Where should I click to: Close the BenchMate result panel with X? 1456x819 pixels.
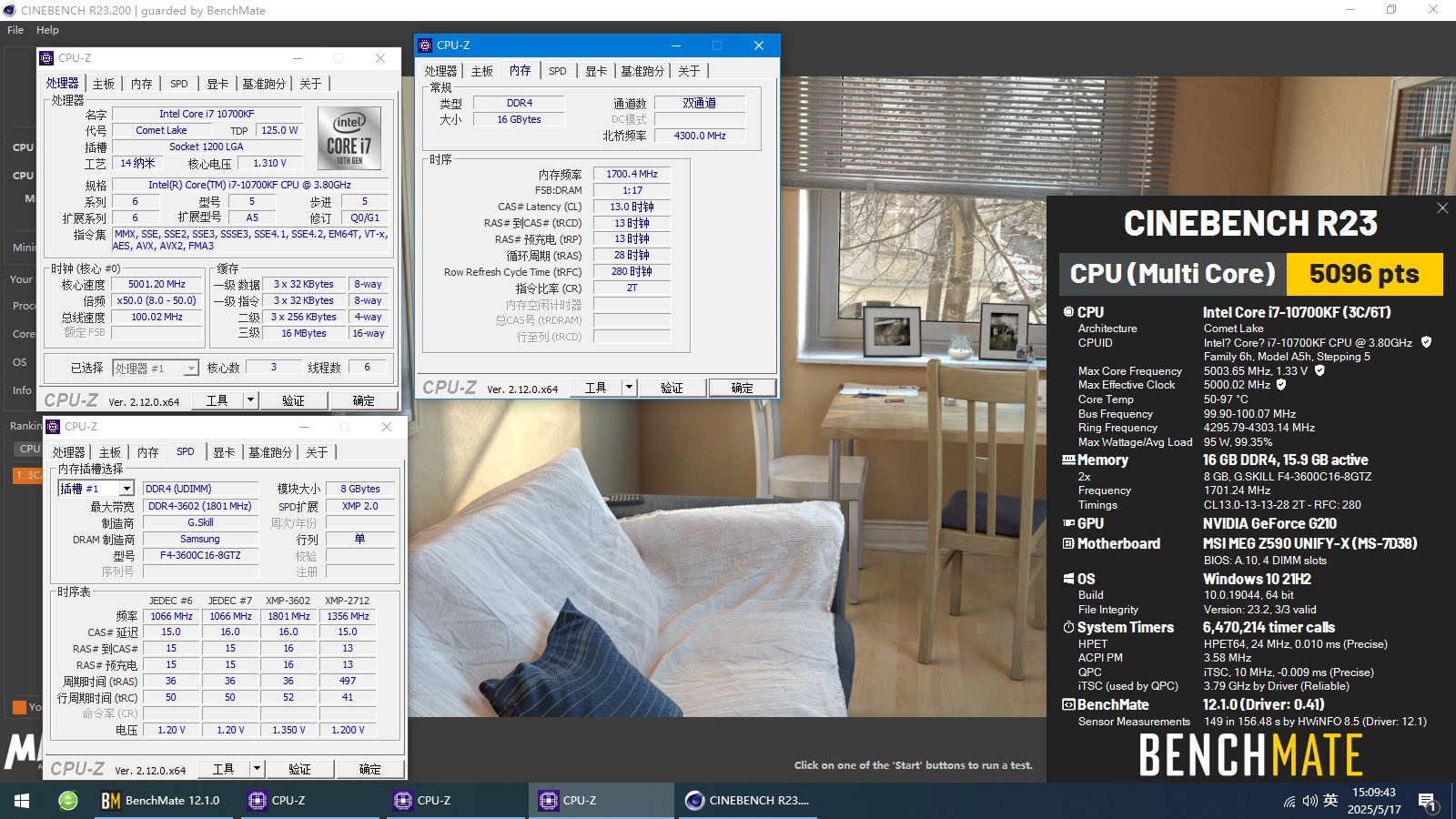click(x=1442, y=208)
